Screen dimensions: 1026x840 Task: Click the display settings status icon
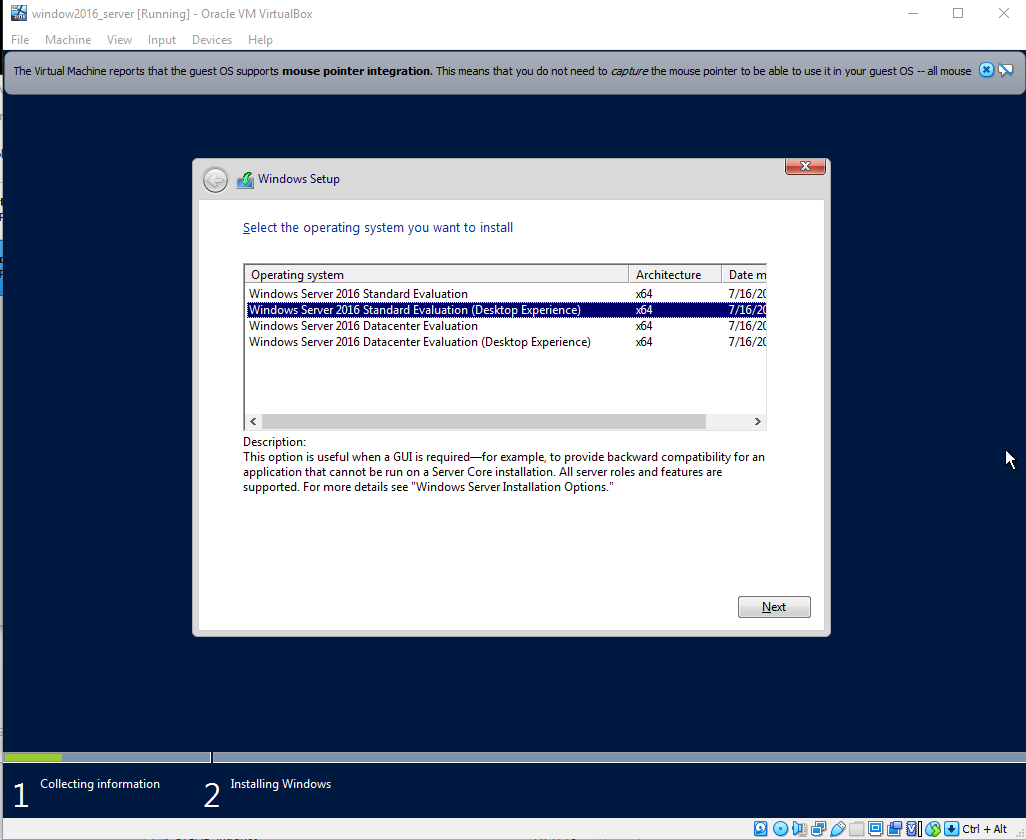(x=876, y=829)
